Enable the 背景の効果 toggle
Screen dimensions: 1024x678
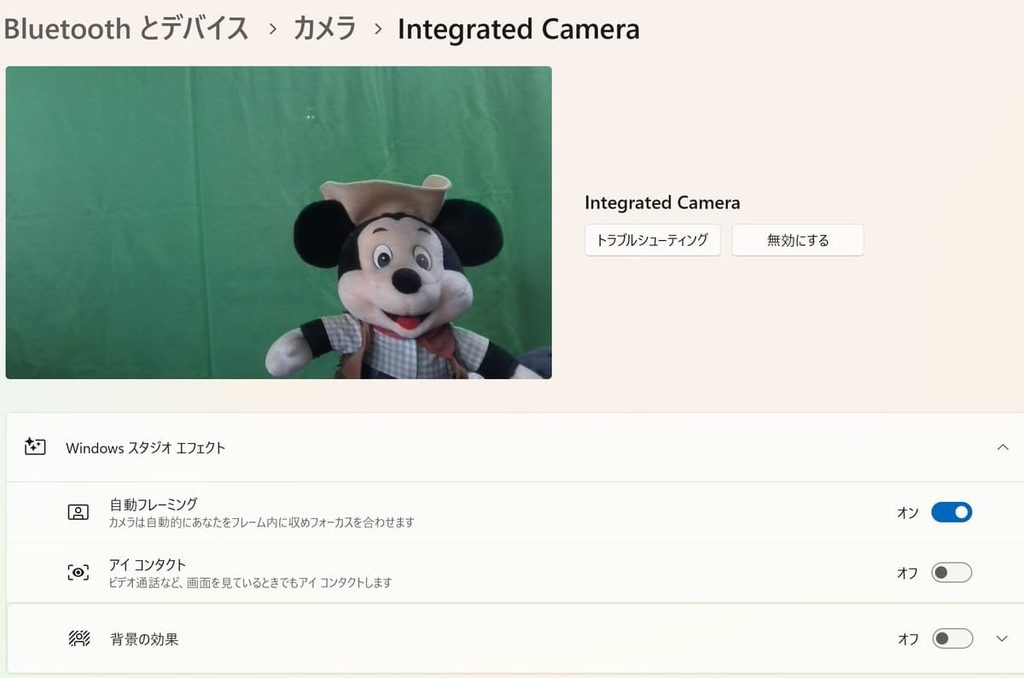952,638
